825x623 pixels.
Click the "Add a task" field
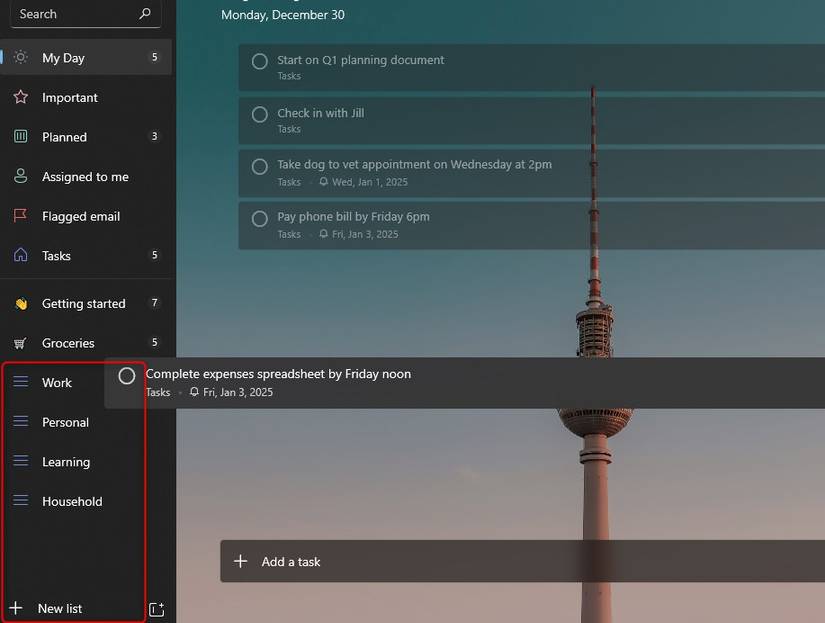[290, 561]
